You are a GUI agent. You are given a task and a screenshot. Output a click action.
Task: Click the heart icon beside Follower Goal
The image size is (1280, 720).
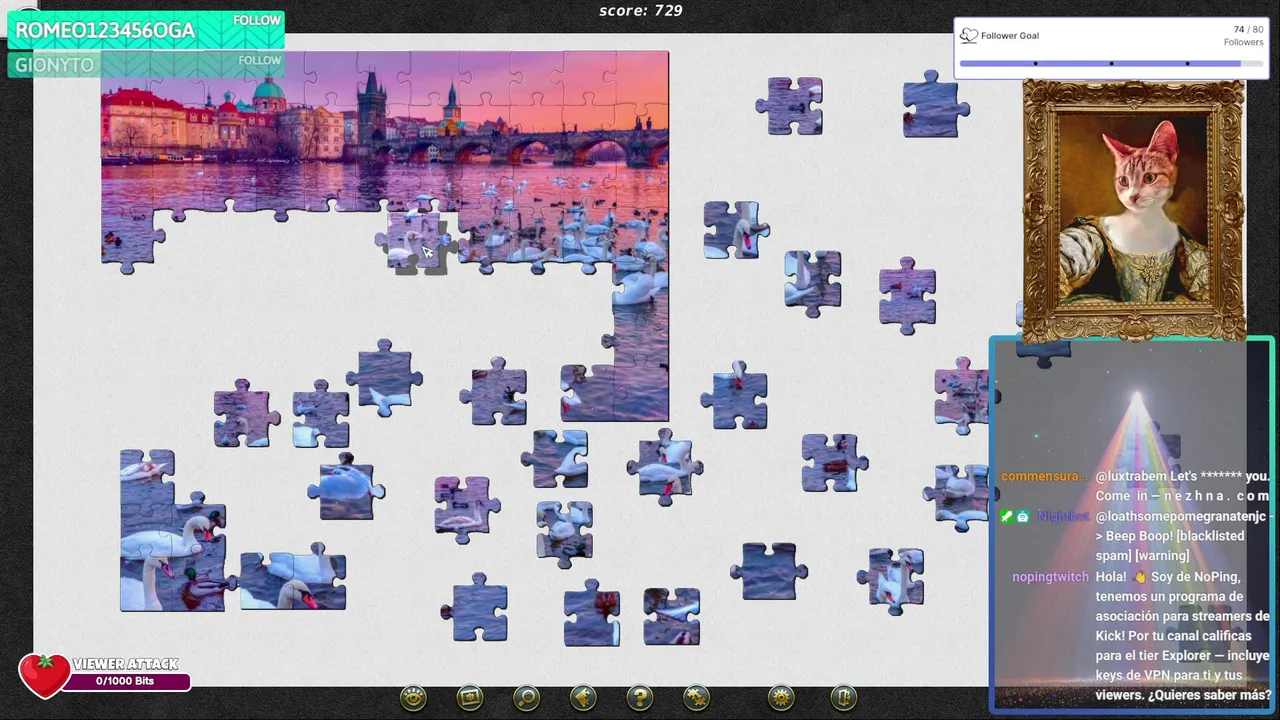(x=968, y=36)
